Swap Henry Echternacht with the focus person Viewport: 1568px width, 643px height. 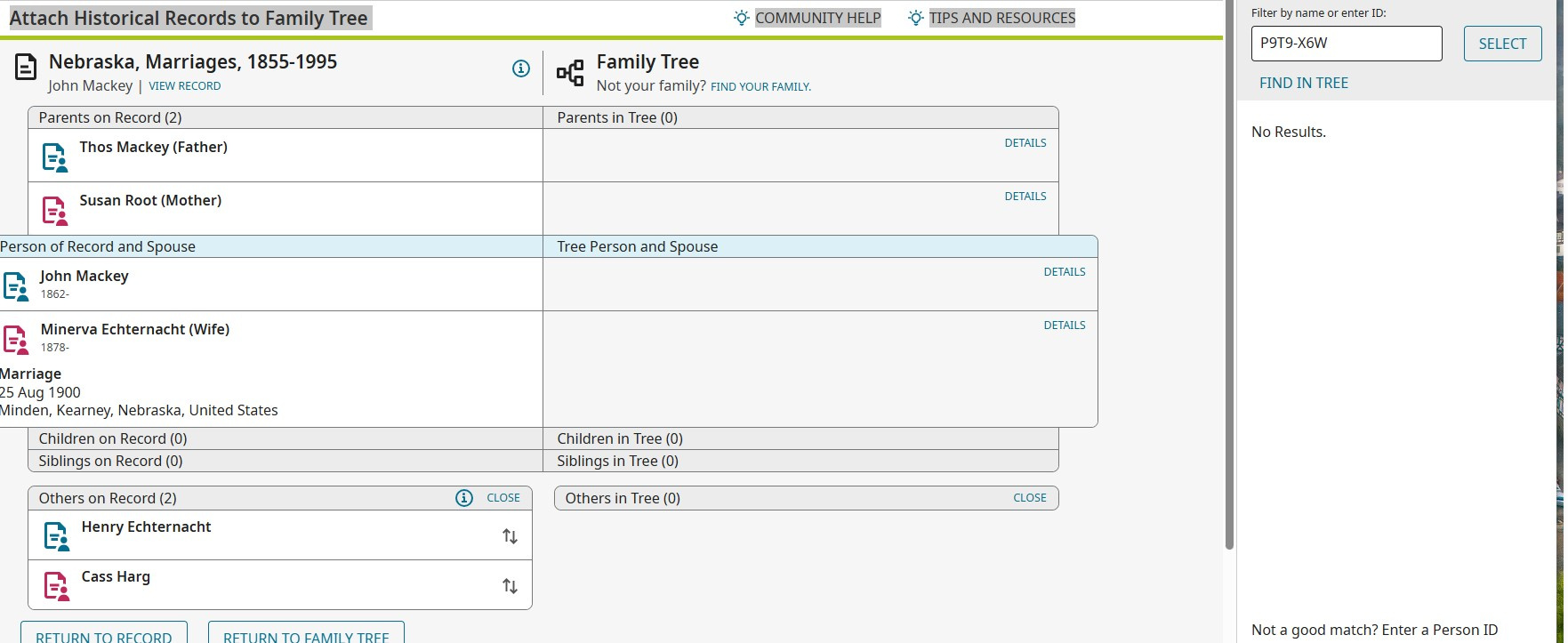click(510, 536)
